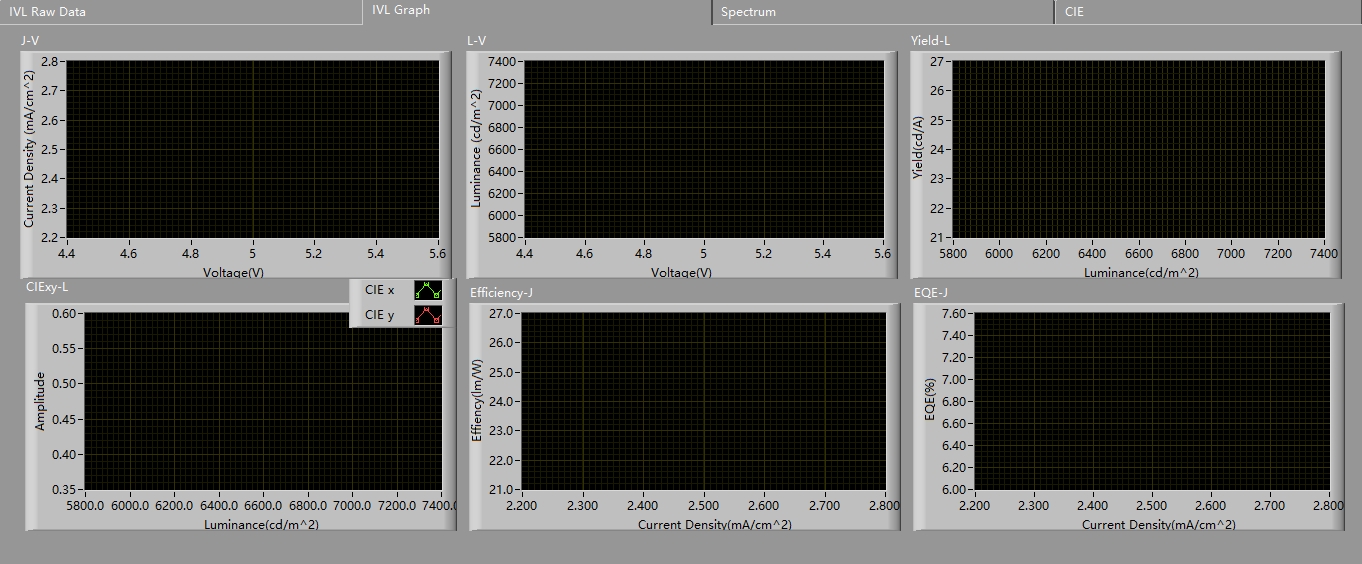Click the green CIE x plot legend icon
This screenshot has height=564, width=1362.
428,290
